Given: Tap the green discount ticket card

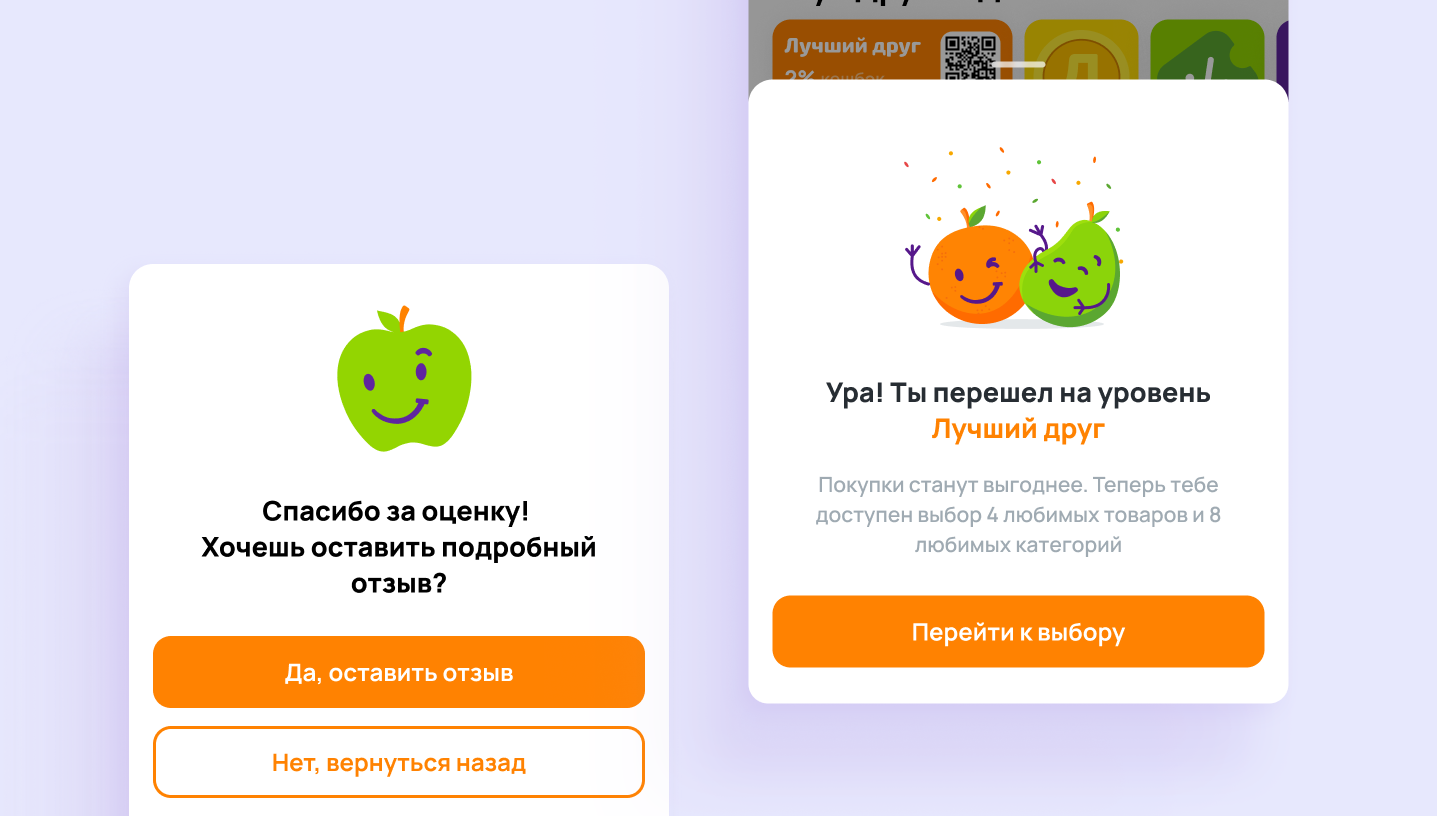Looking at the screenshot, I should coord(1208,50).
